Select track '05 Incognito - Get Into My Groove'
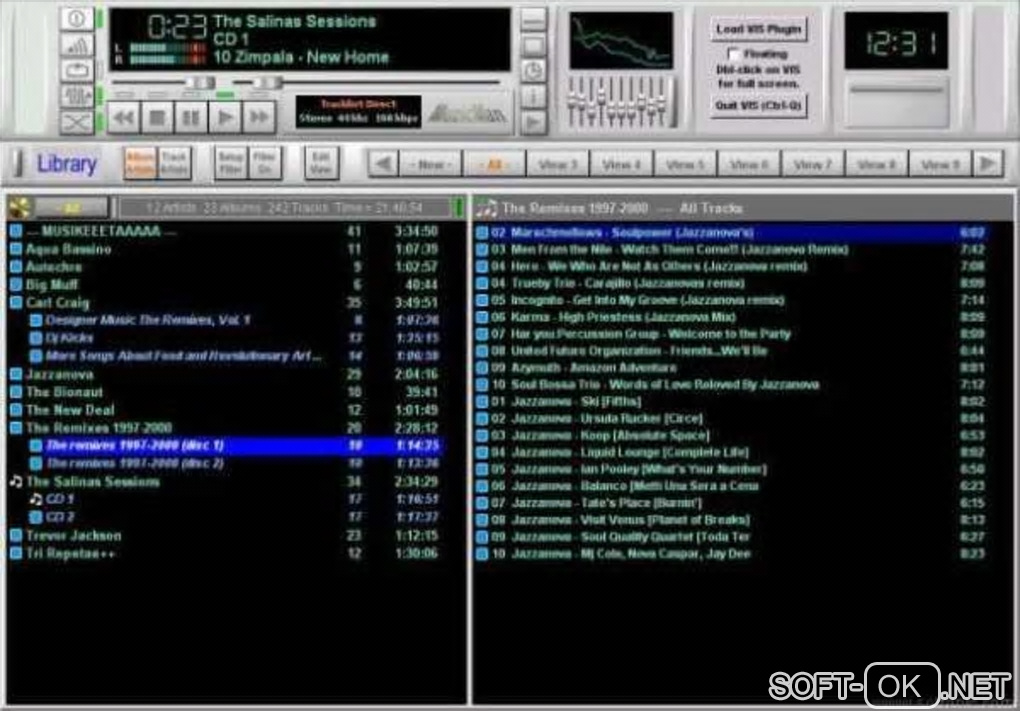 731,300
